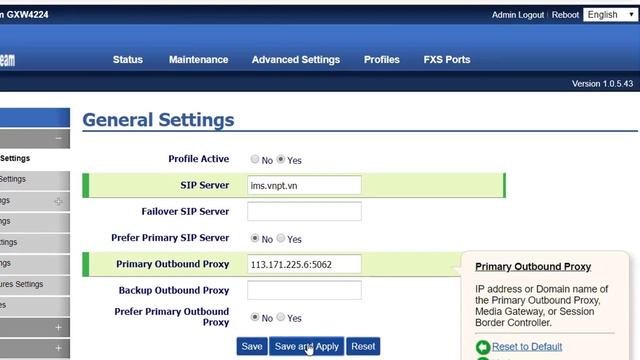Click the Admin Logout link
The image size is (640, 360).
[518, 15]
